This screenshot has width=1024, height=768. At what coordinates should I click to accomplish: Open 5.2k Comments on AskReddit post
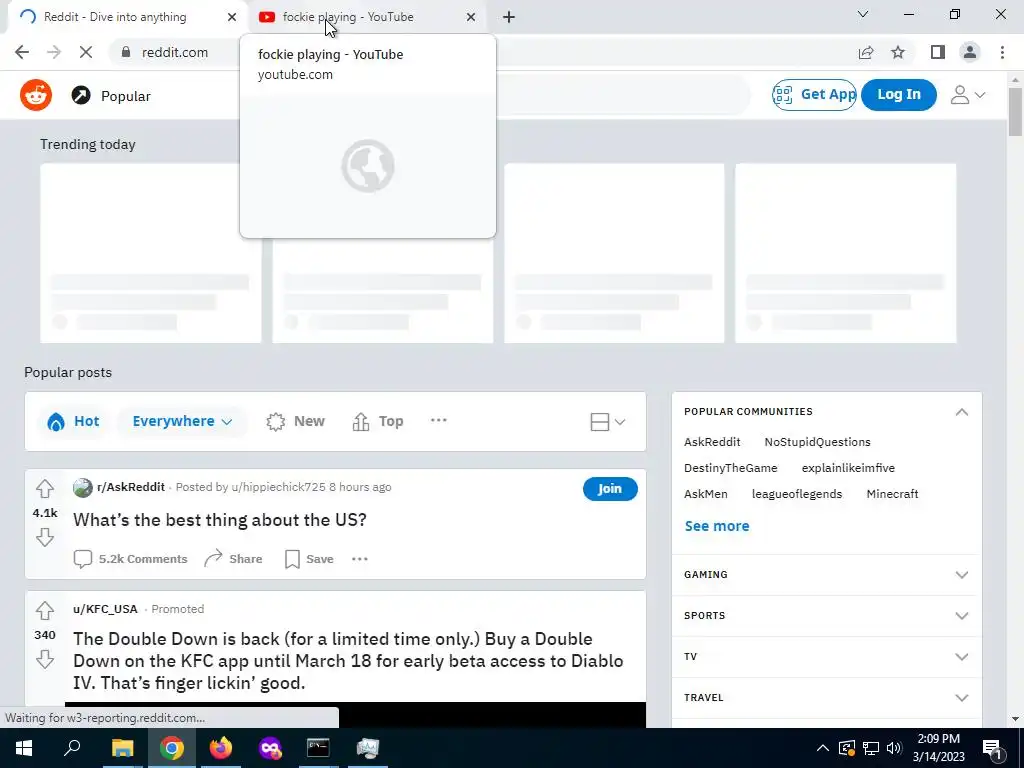pos(131,559)
